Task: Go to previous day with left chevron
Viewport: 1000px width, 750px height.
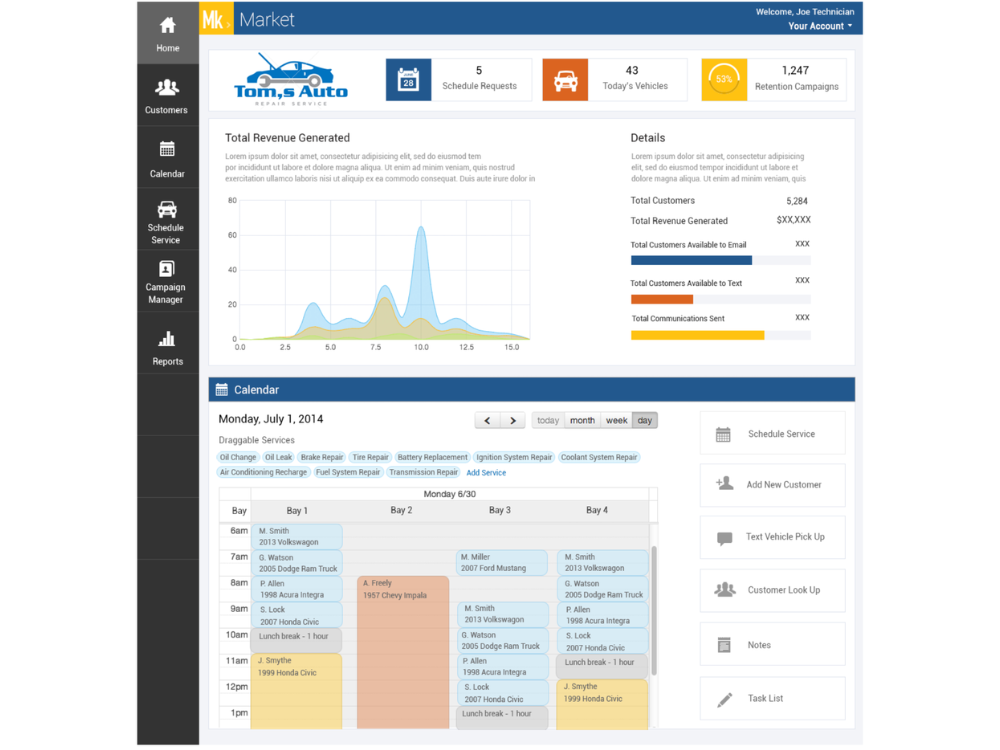Action: [x=487, y=421]
